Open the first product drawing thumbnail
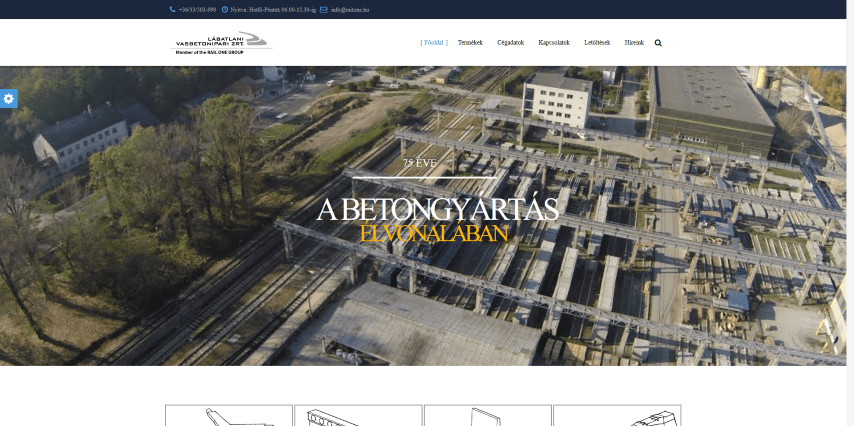The height and width of the screenshot is (426, 854). [229, 416]
